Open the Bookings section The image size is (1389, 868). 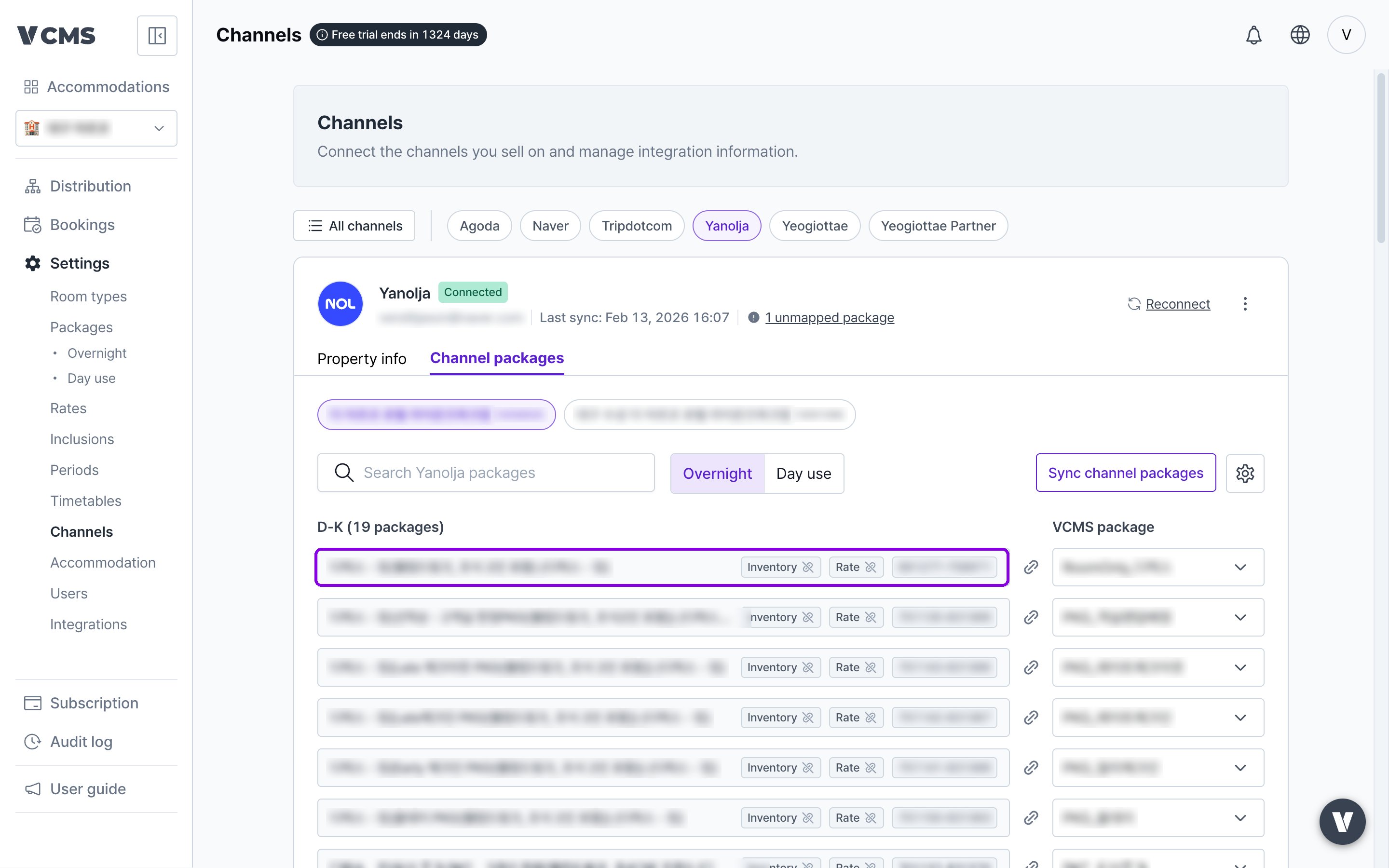pos(69,224)
